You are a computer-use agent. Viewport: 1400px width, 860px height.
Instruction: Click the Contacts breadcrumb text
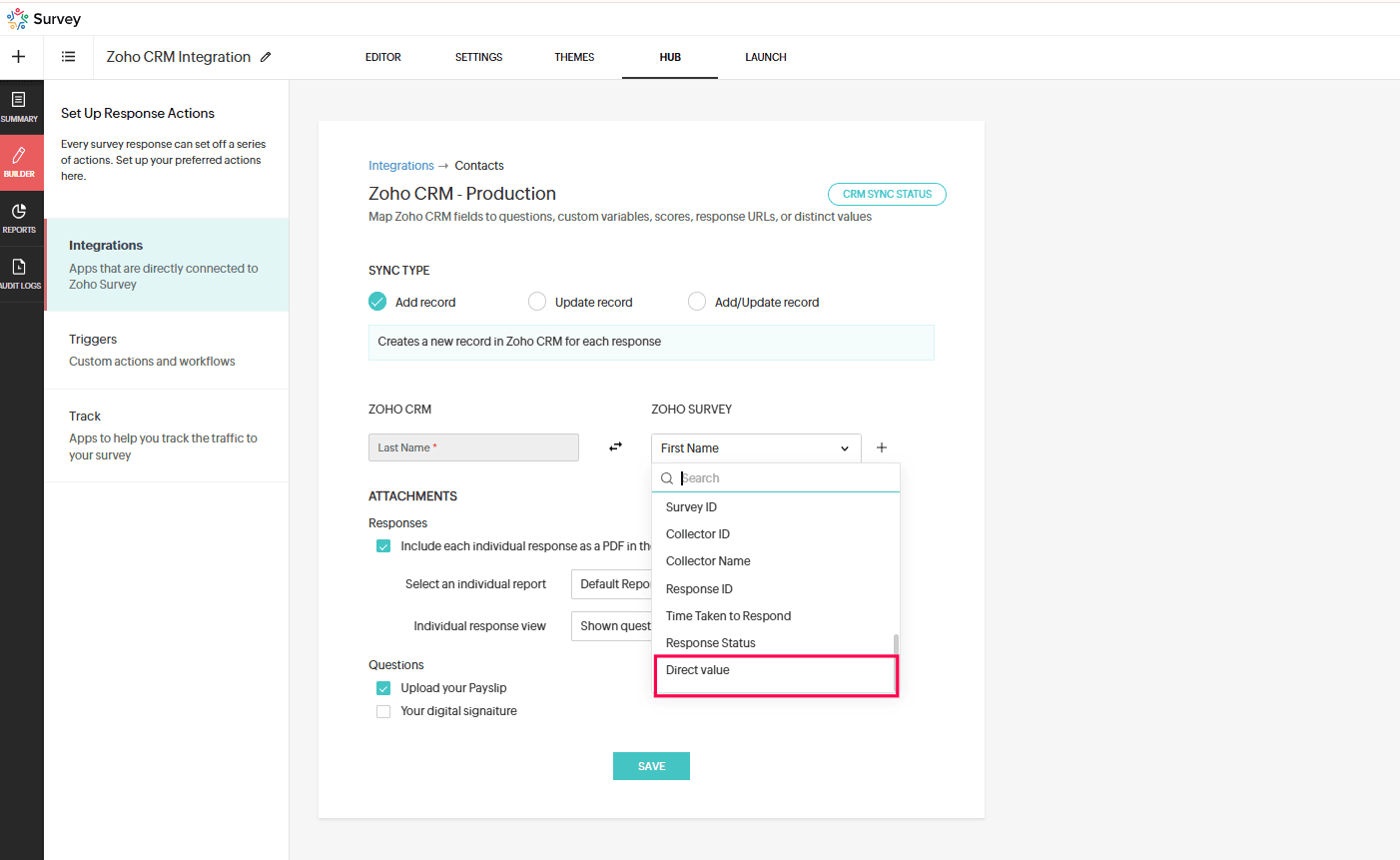479,166
